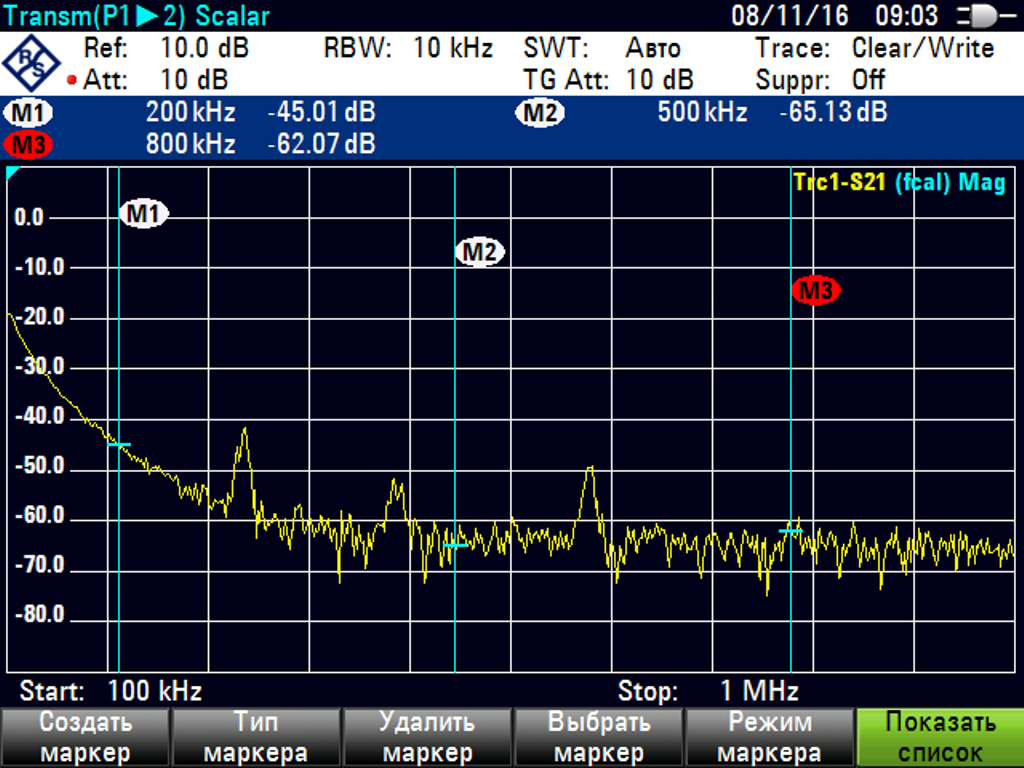Select the red M3 marker badge in table
The width and height of the screenshot is (1024, 768).
click(x=30, y=145)
